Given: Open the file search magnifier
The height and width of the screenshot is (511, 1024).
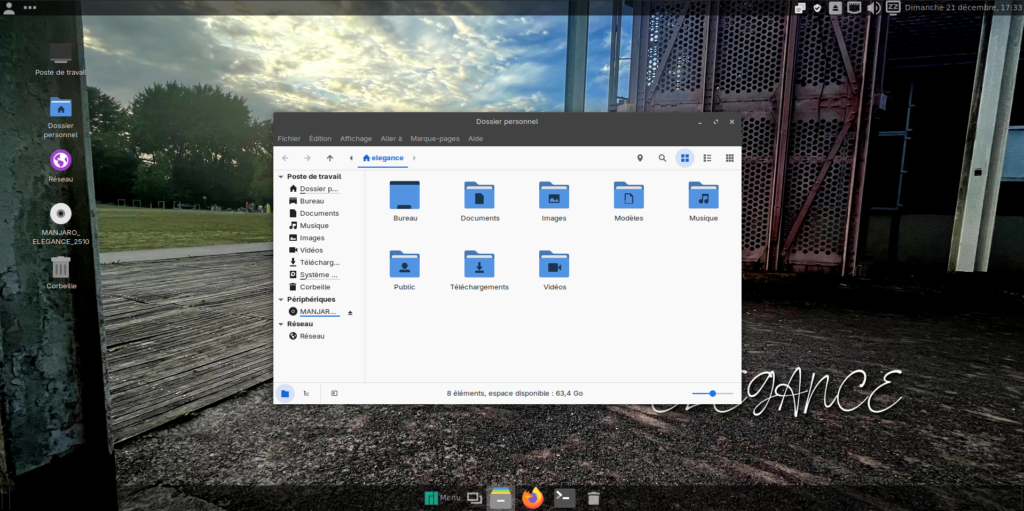Looking at the screenshot, I should click(662, 158).
